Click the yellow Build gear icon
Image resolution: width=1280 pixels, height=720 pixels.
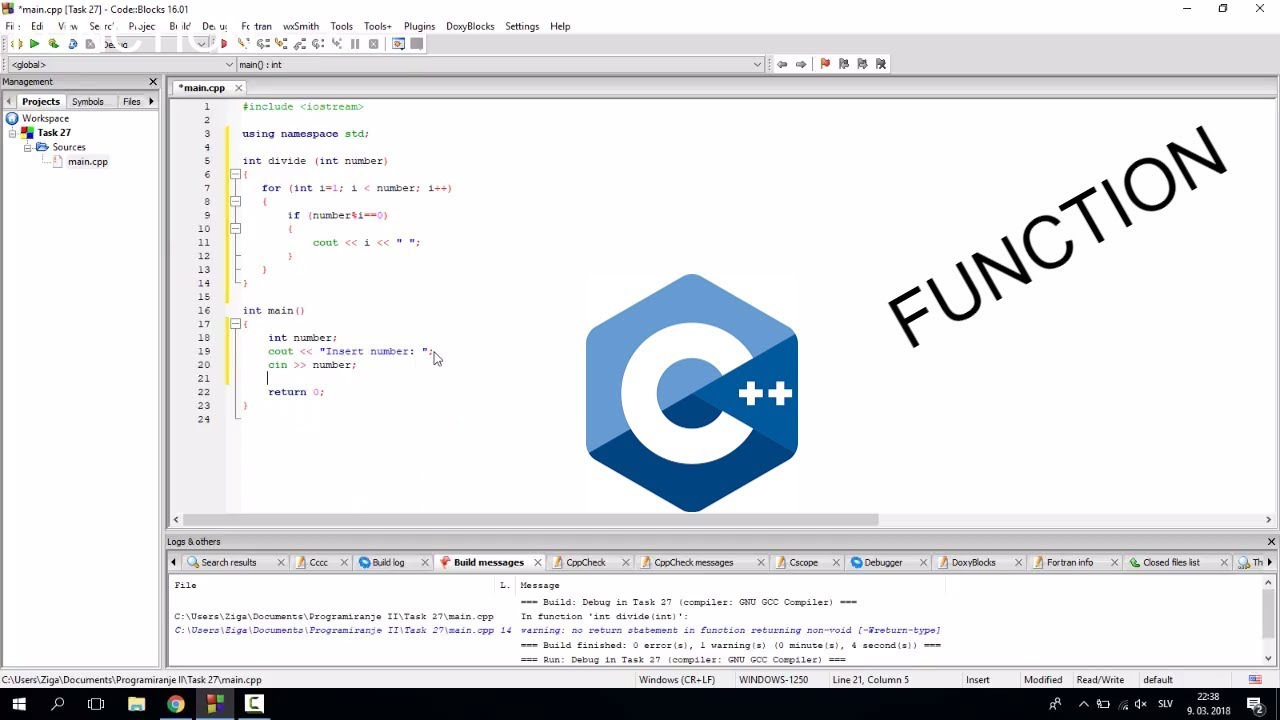pos(16,44)
